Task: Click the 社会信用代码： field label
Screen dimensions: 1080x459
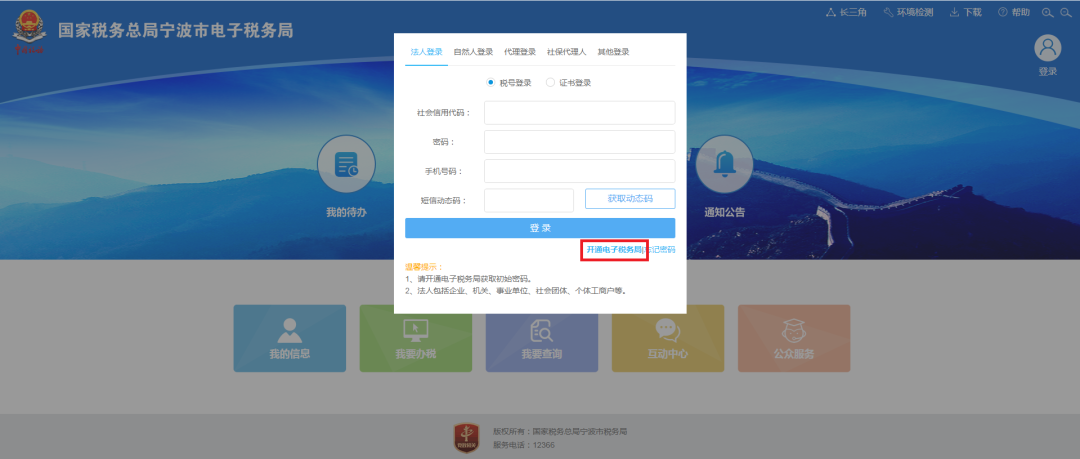Action: pyautogui.click(x=444, y=113)
